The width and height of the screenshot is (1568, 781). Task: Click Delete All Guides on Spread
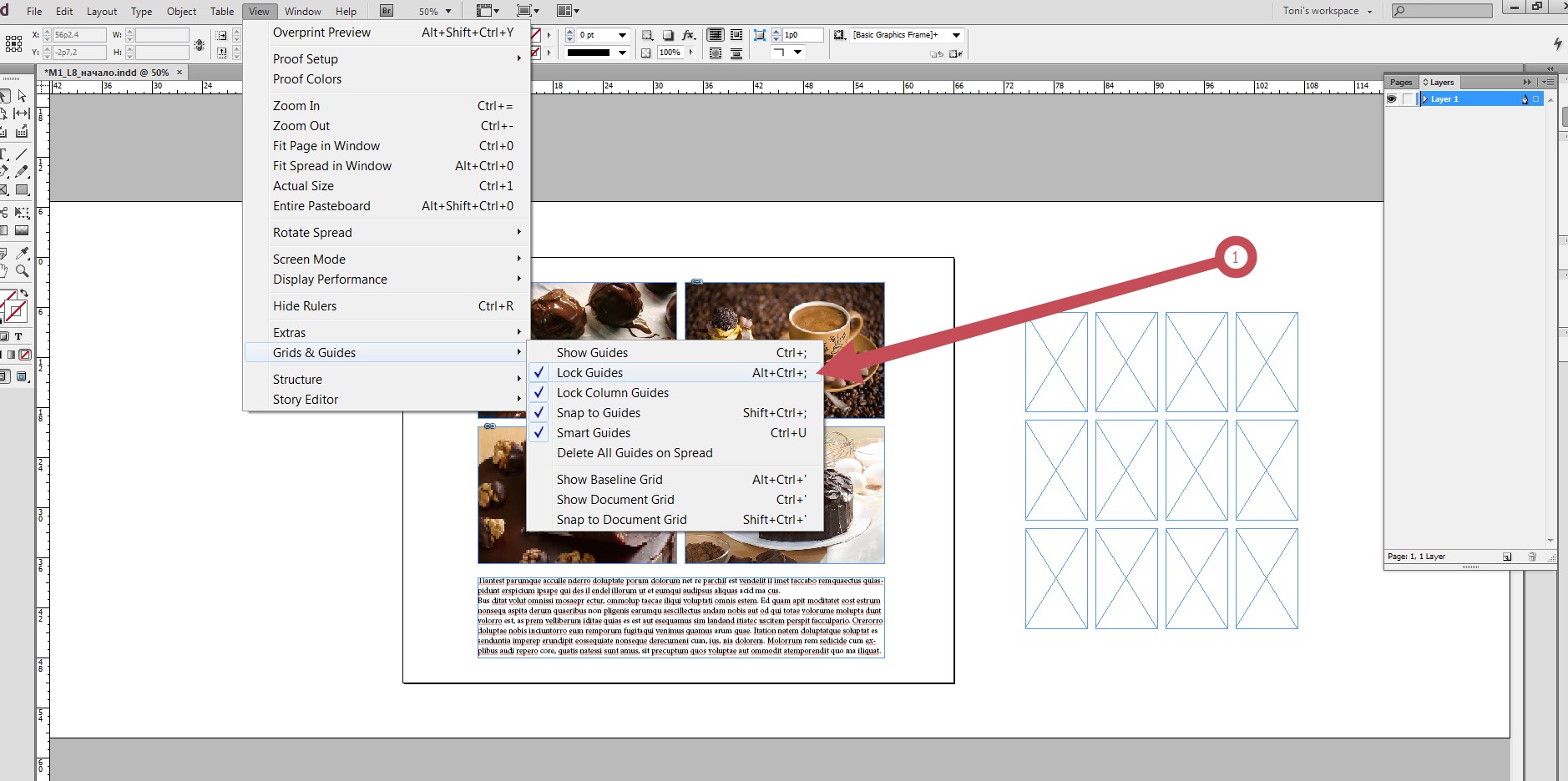click(635, 452)
